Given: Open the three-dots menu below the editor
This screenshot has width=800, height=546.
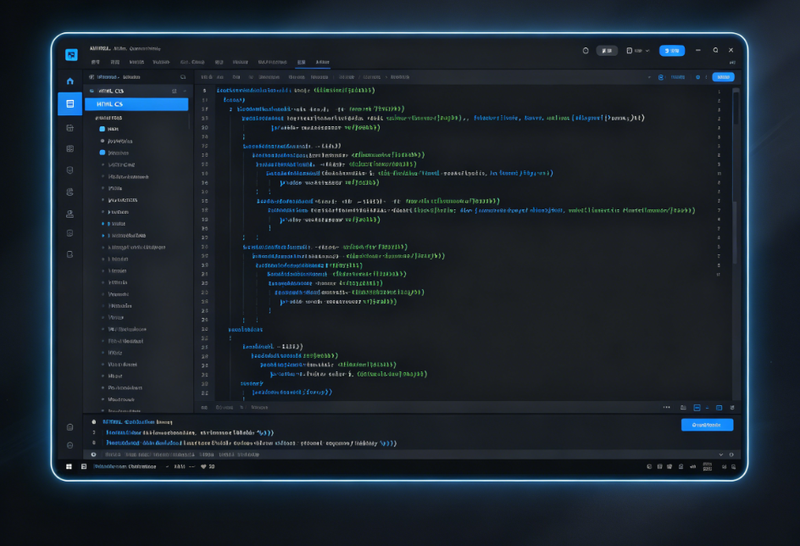Looking at the screenshot, I should tap(666, 407).
